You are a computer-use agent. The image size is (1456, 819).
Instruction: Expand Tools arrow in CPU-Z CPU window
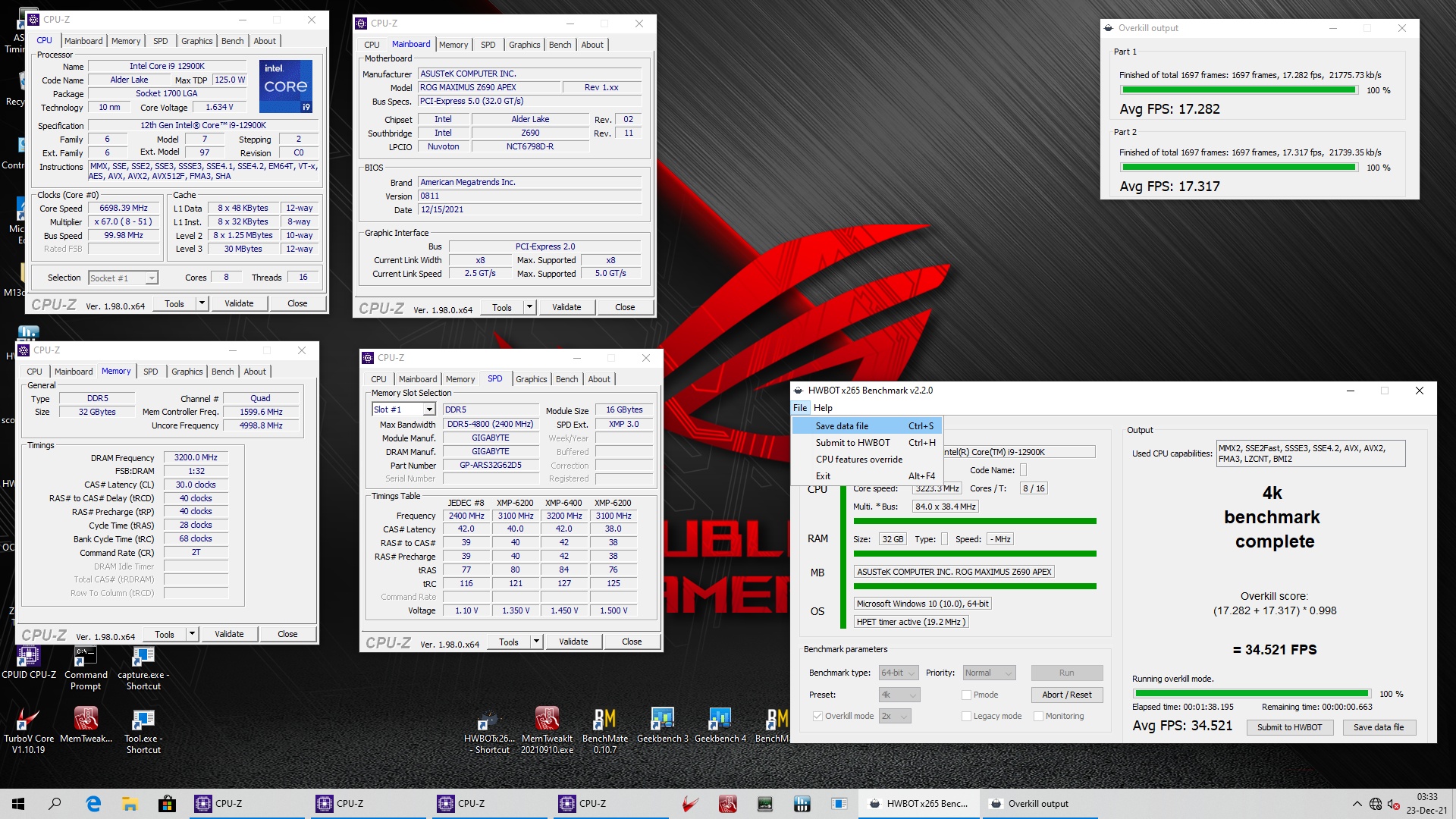click(x=202, y=303)
